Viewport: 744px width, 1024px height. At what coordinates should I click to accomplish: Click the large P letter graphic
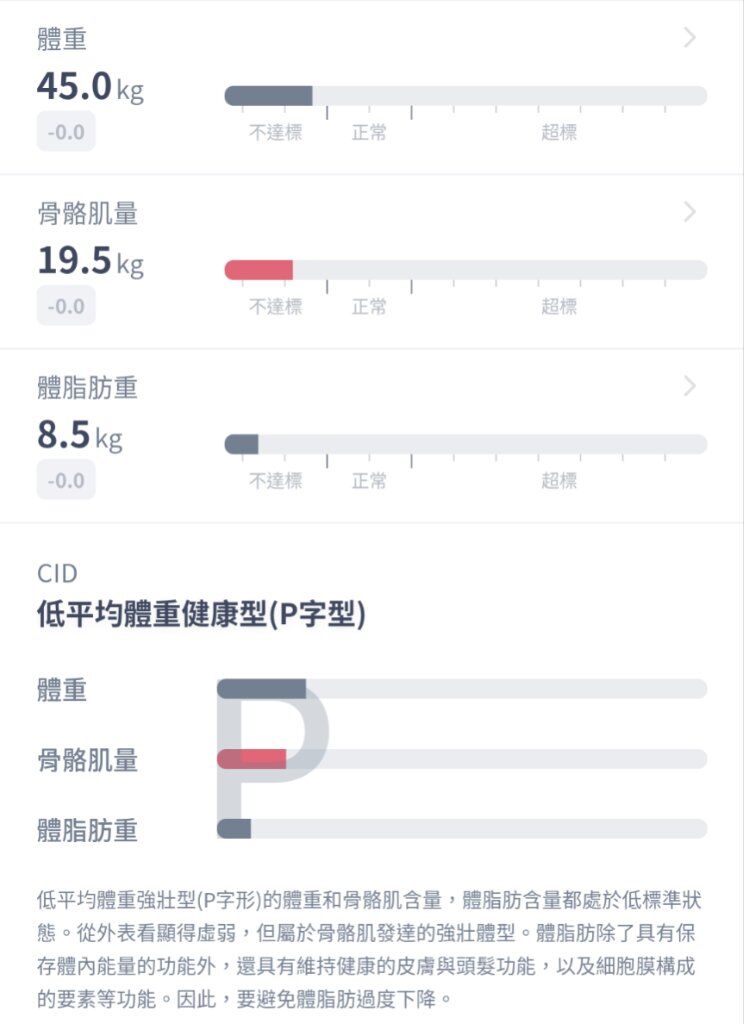coord(272,758)
